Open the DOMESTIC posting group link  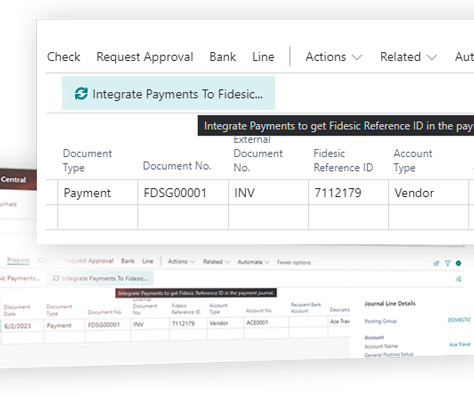point(459,320)
